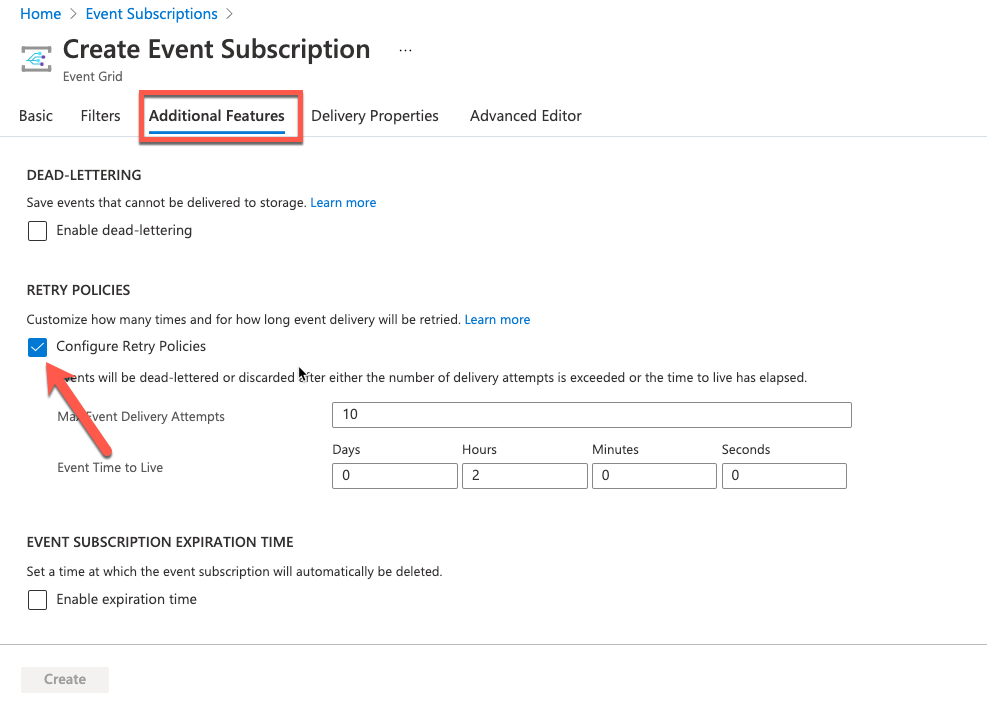987x703 pixels.
Task: Click the Create button
Action: [65, 680]
